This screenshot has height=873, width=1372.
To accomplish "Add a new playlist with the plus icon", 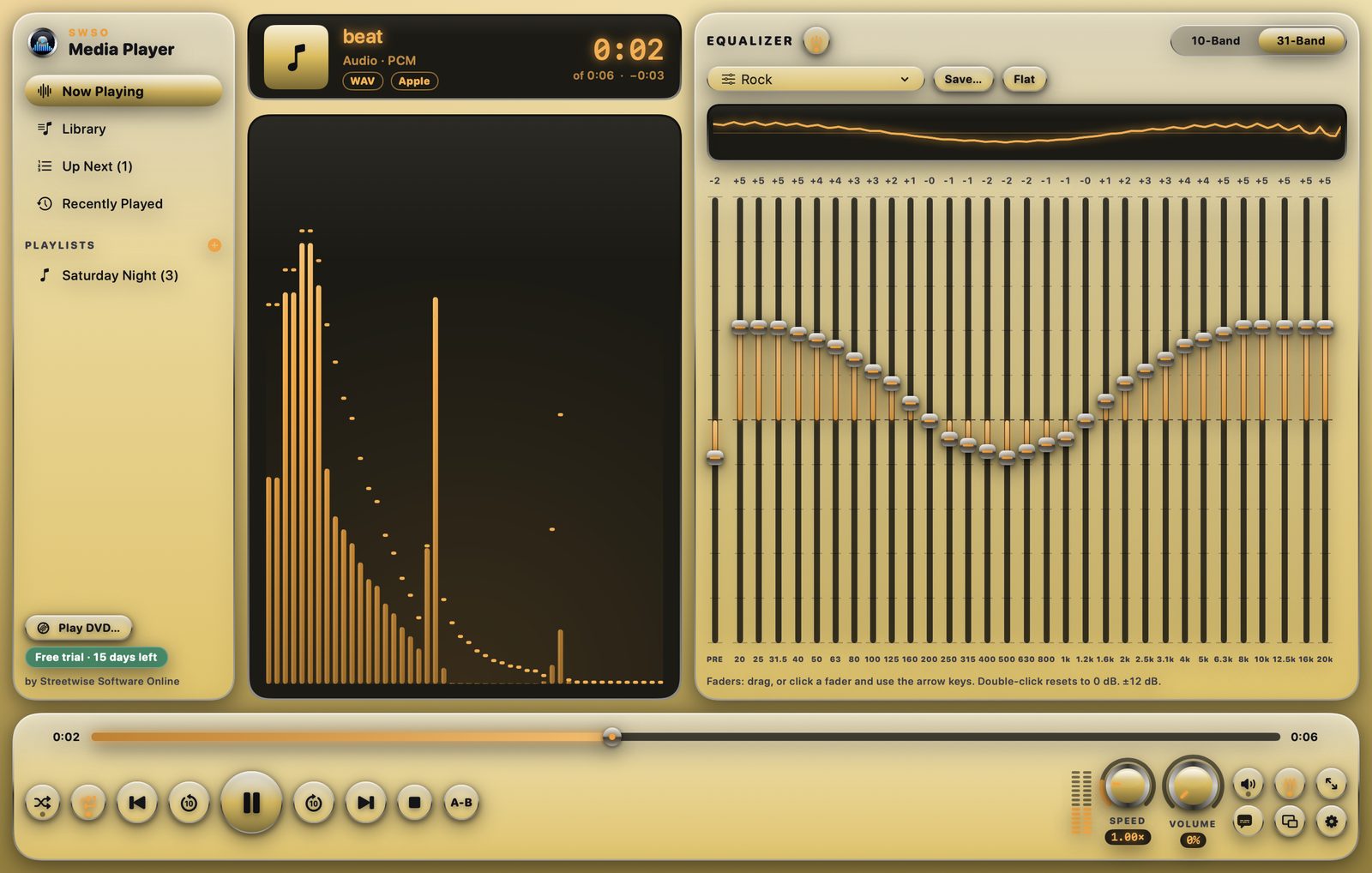I will [x=214, y=245].
